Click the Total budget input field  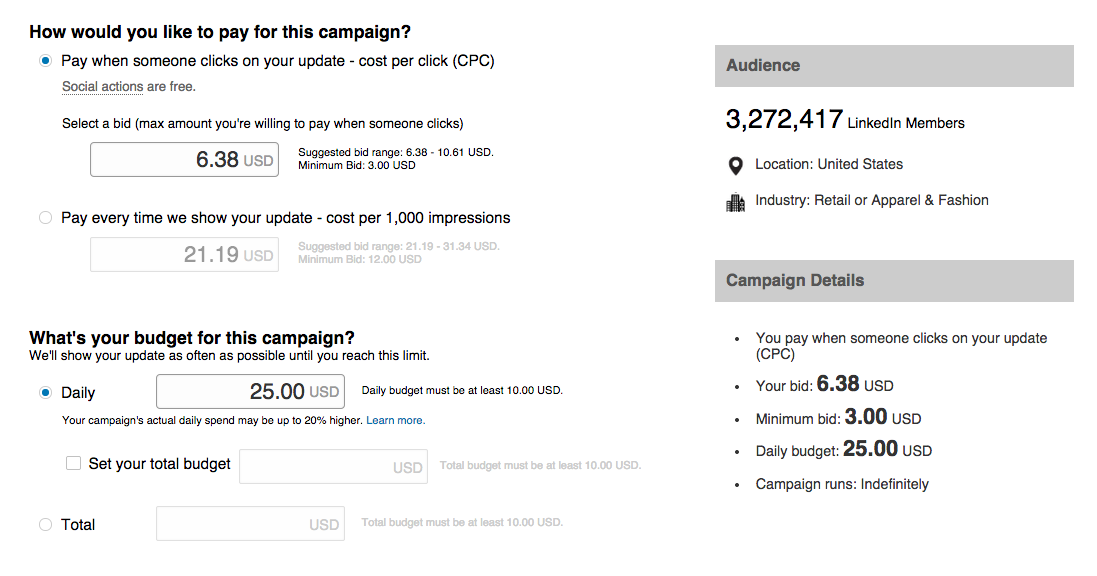(x=250, y=524)
